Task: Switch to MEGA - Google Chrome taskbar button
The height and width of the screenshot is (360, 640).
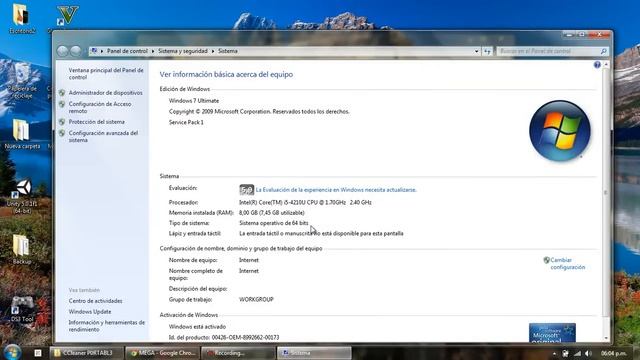Action: (162, 353)
